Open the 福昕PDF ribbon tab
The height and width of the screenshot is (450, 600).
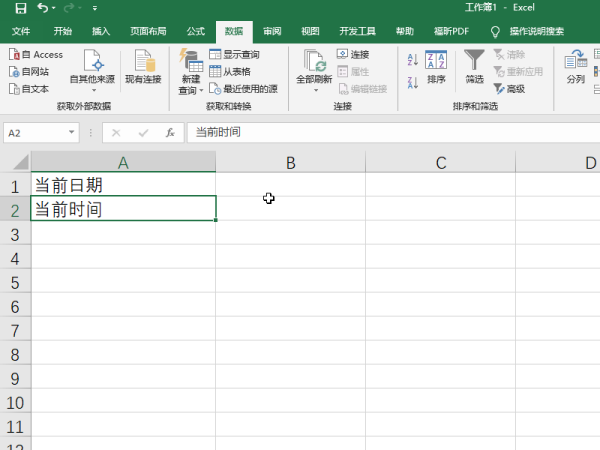[451, 31]
